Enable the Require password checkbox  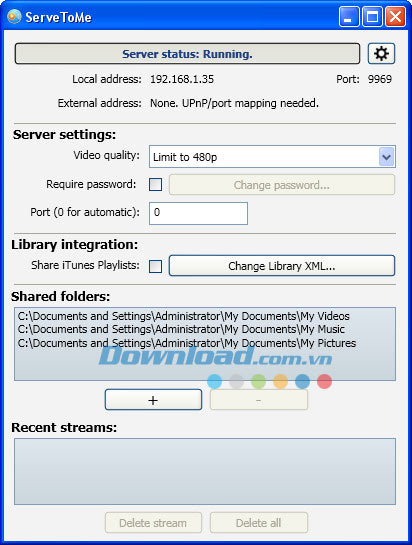point(155,185)
